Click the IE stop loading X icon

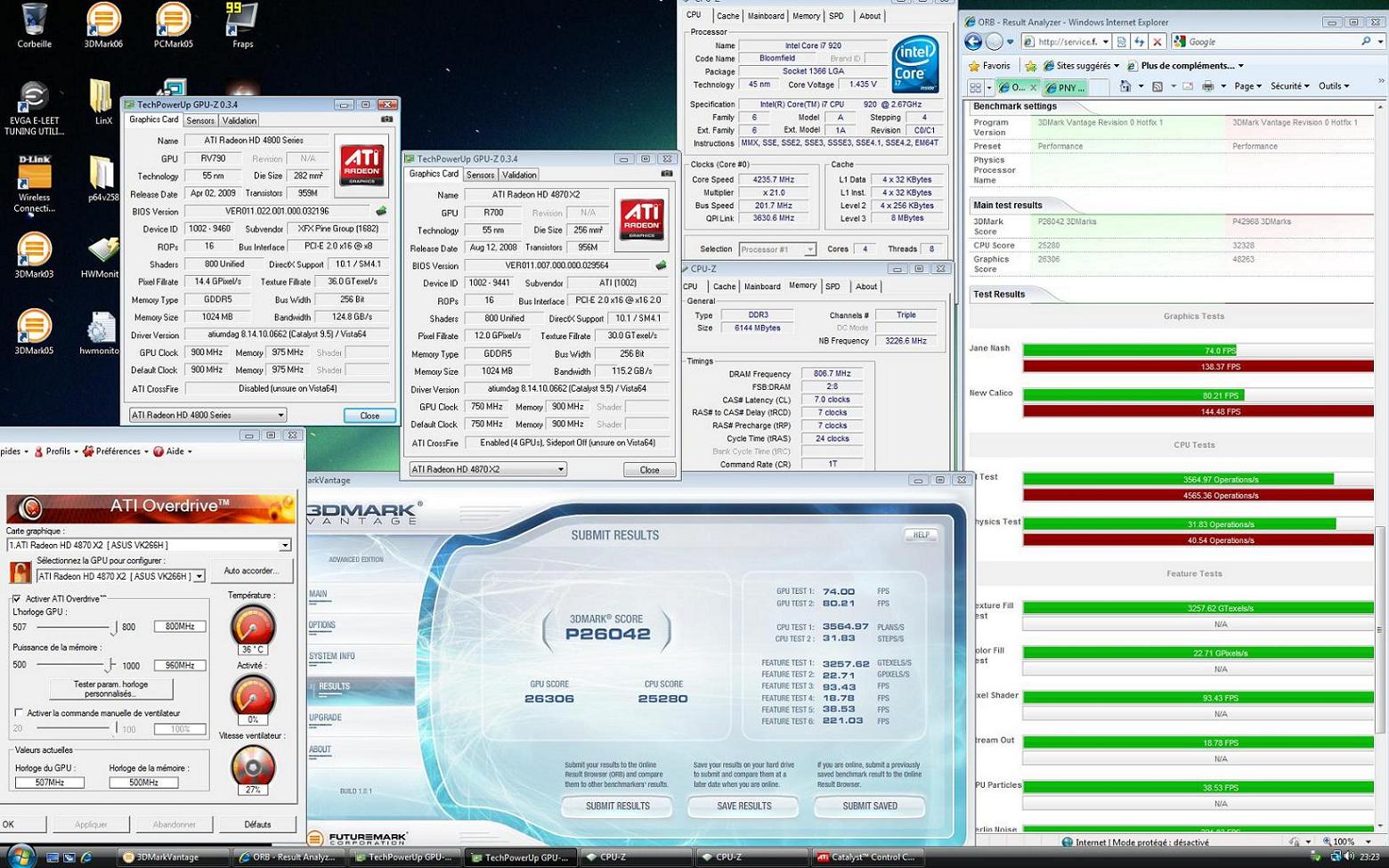[1157, 42]
